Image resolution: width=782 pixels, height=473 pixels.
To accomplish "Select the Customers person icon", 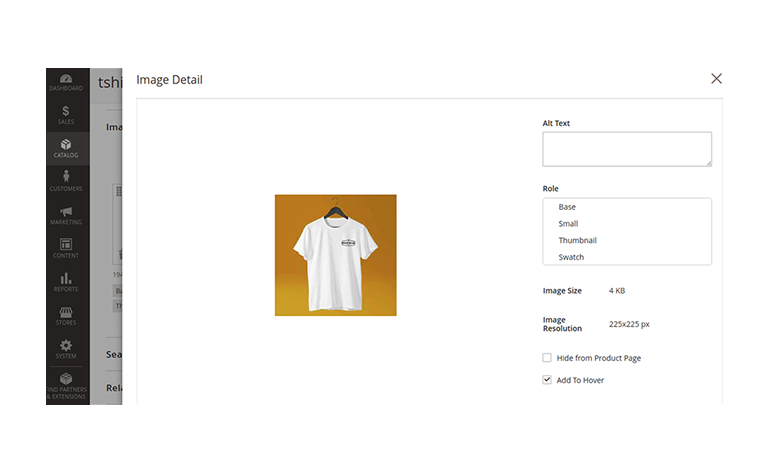I will (66, 179).
